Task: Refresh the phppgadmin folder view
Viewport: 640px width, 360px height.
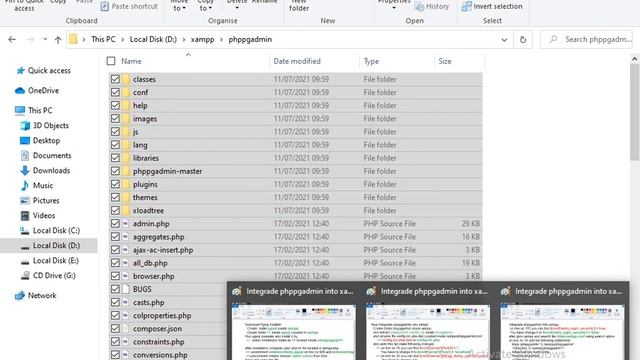Action: point(523,40)
